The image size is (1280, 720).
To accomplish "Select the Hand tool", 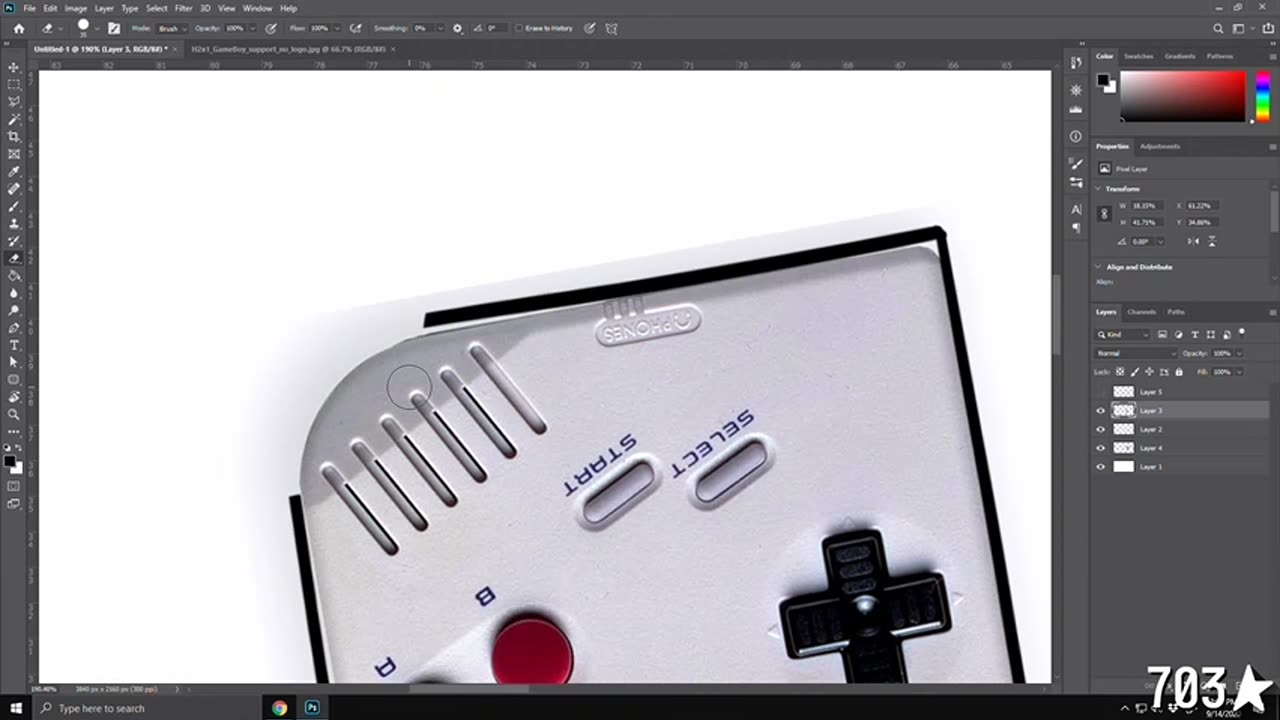I will [14, 397].
